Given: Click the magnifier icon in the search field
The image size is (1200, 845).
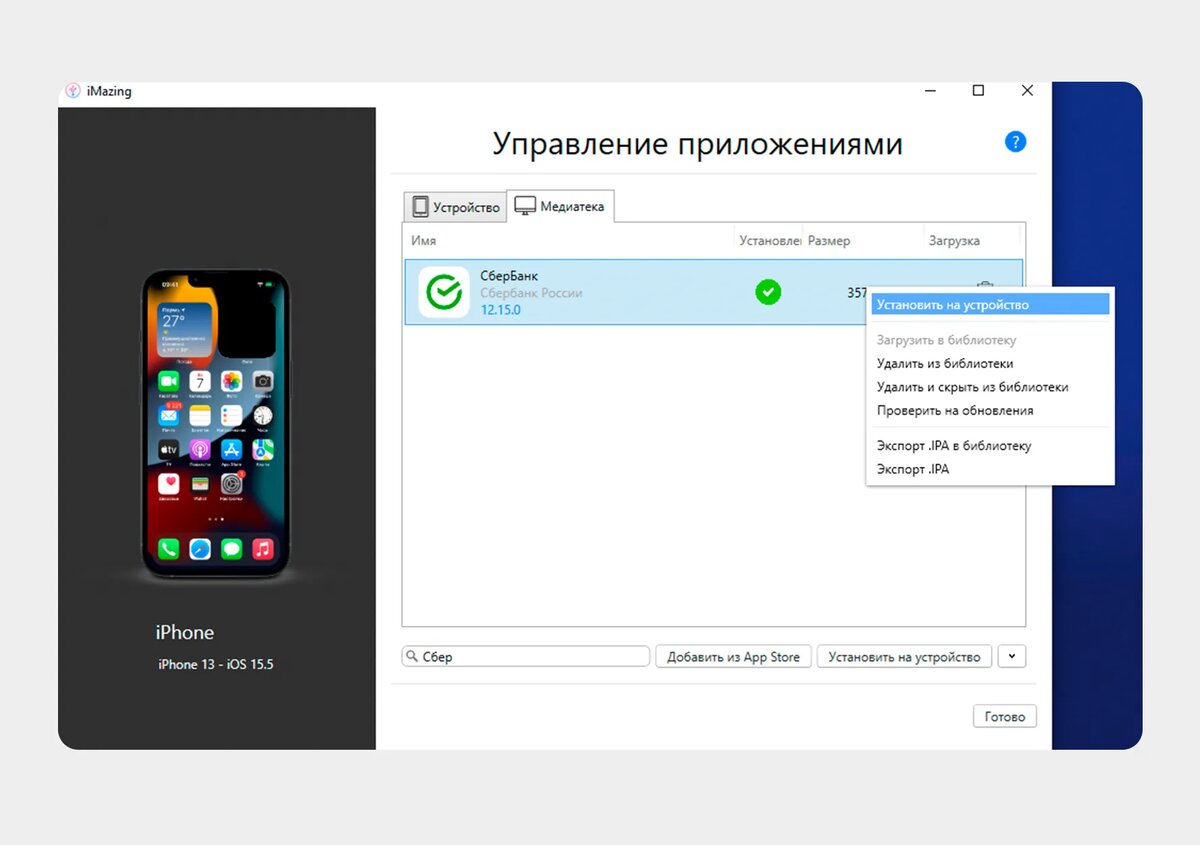Looking at the screenshot, I should [x=412, y=657].
